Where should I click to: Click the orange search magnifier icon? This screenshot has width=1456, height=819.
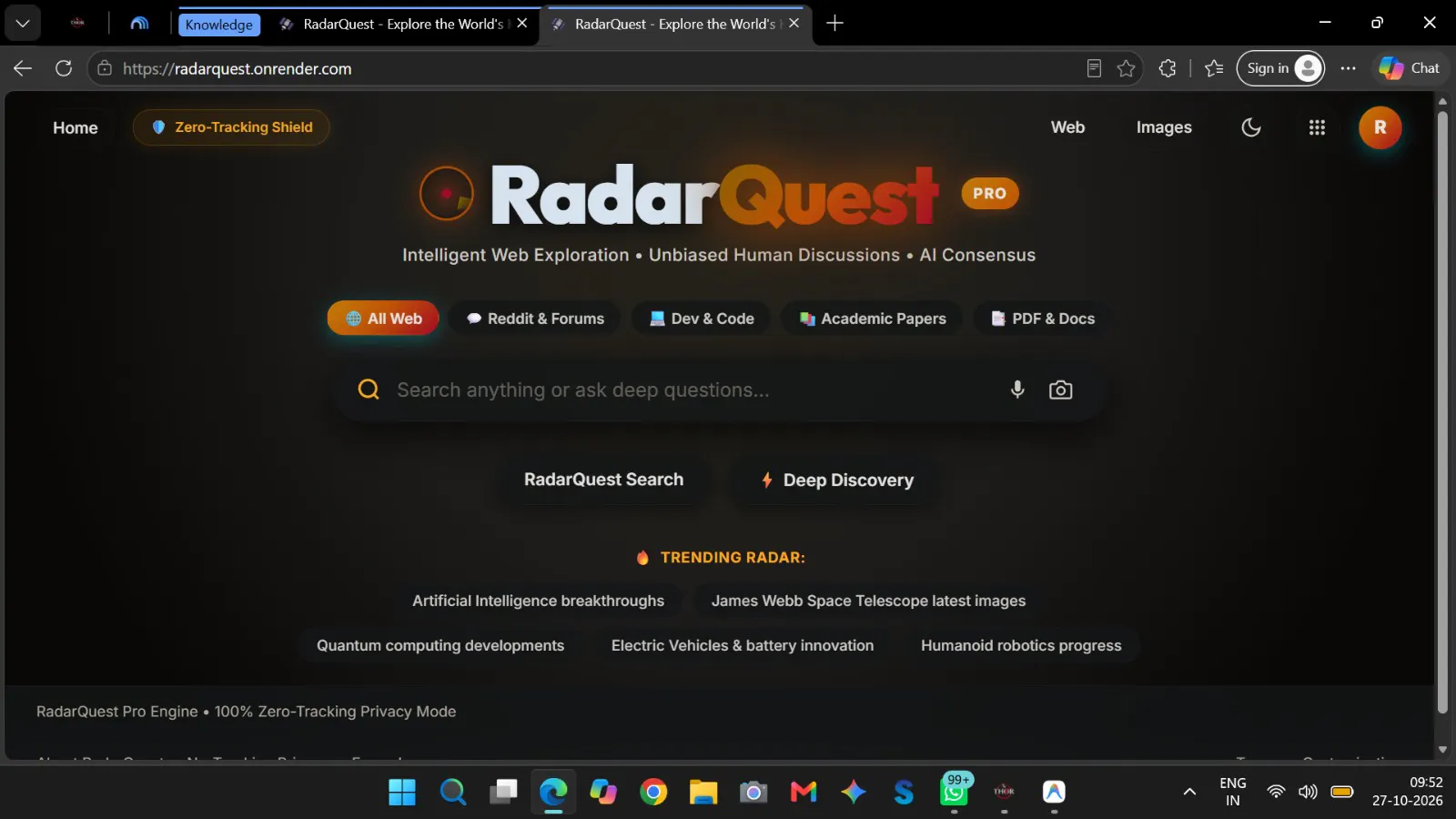click(369, 389)
